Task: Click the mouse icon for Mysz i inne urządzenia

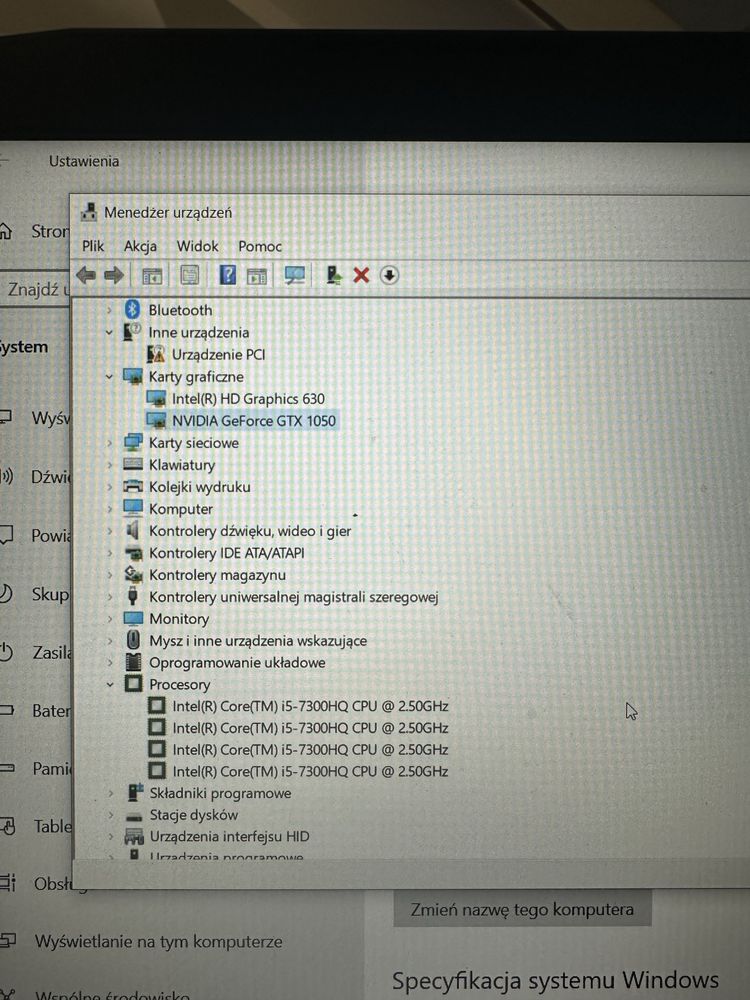Action: (x=133, y=640)
